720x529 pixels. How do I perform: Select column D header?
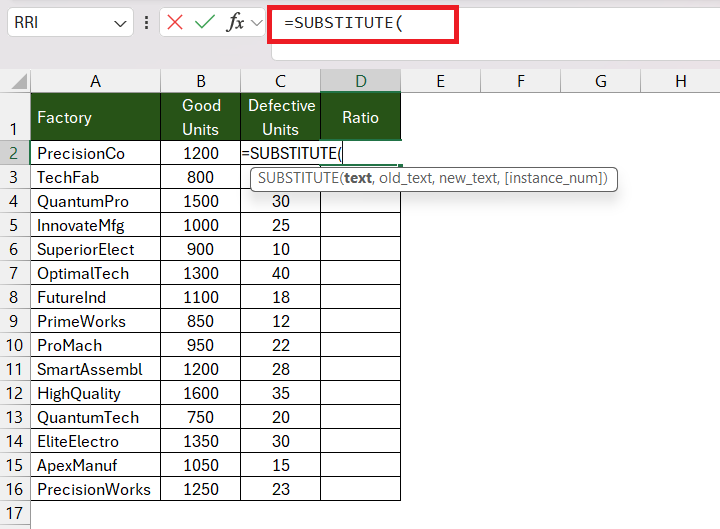[x=360, y=81]
